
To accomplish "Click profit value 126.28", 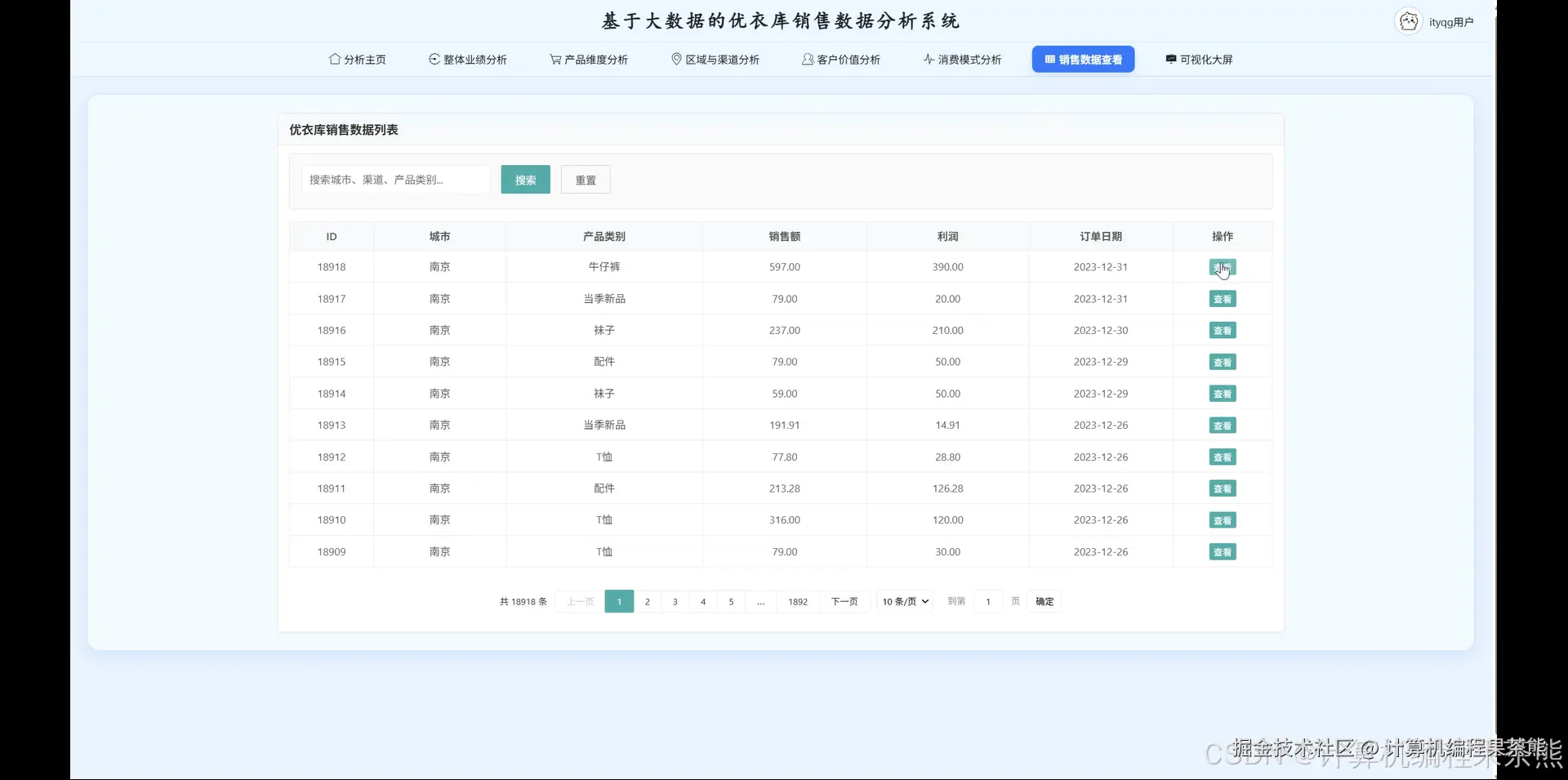I will pos(947,488).
